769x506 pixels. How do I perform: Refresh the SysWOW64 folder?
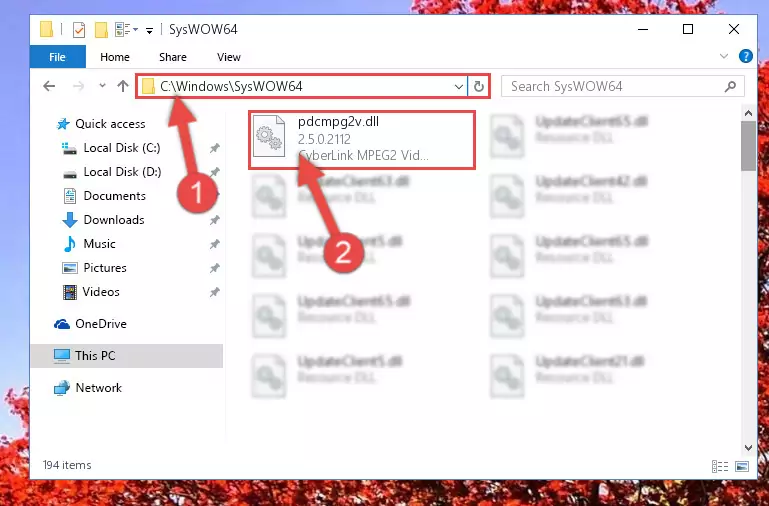tap(479, 87)
